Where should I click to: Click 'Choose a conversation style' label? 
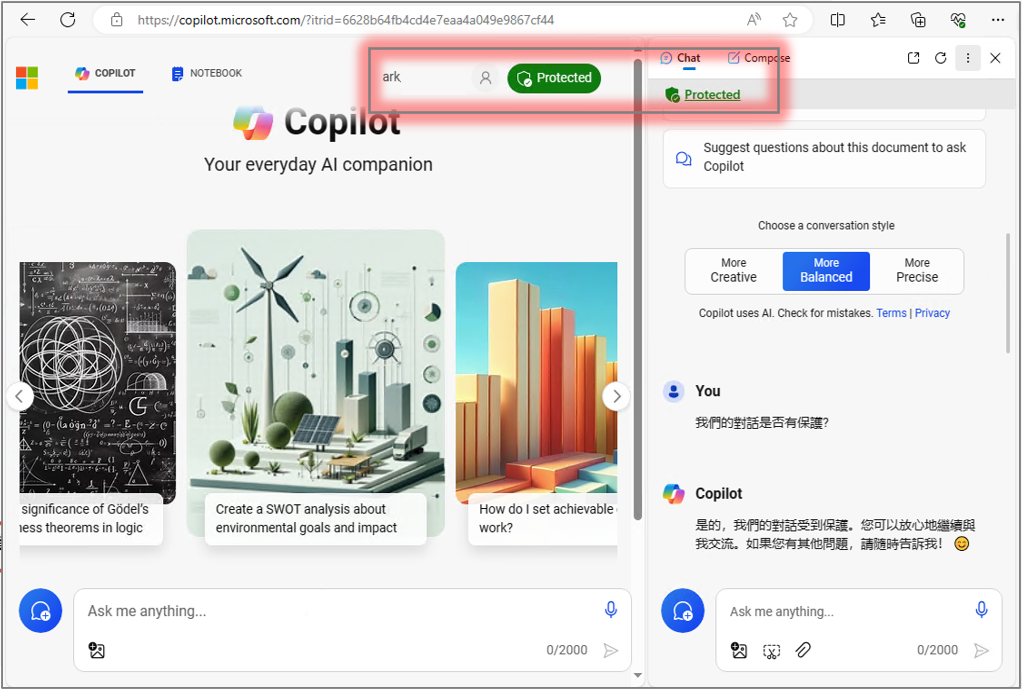click(826, 226)
